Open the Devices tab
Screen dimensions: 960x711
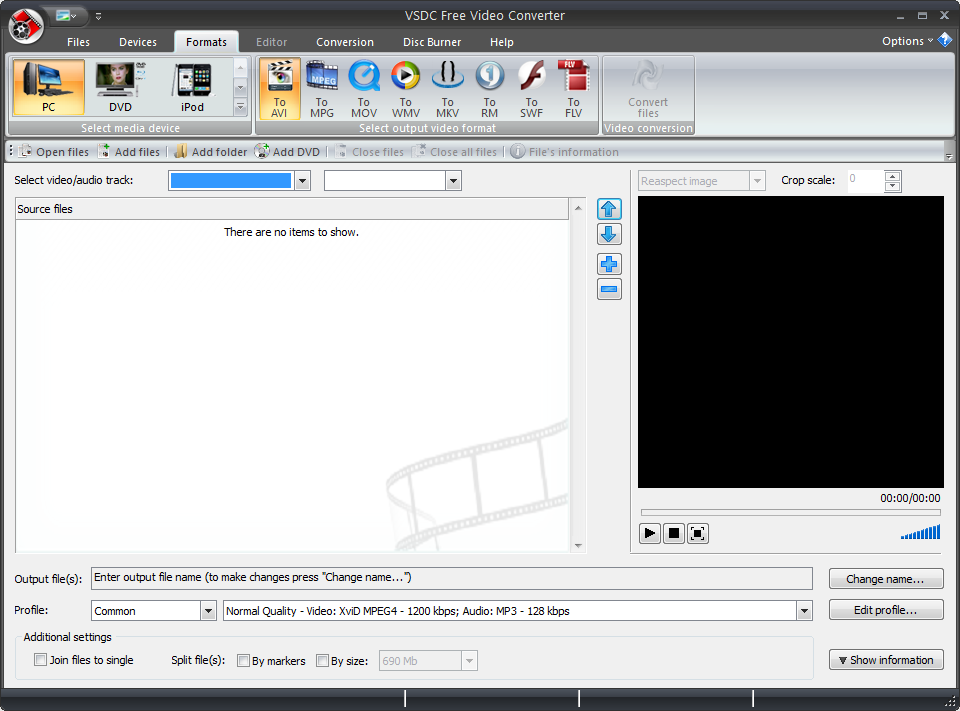coord(138,42)
